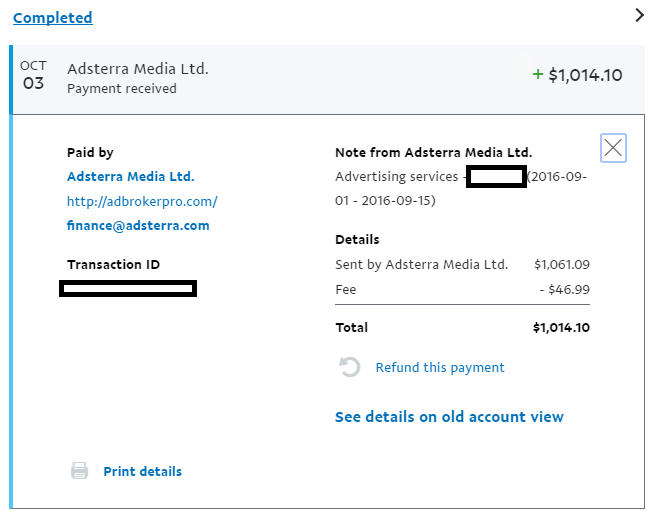Open the Completed transactions link
Screen dimensions: 652x516
tap(53, 18)
